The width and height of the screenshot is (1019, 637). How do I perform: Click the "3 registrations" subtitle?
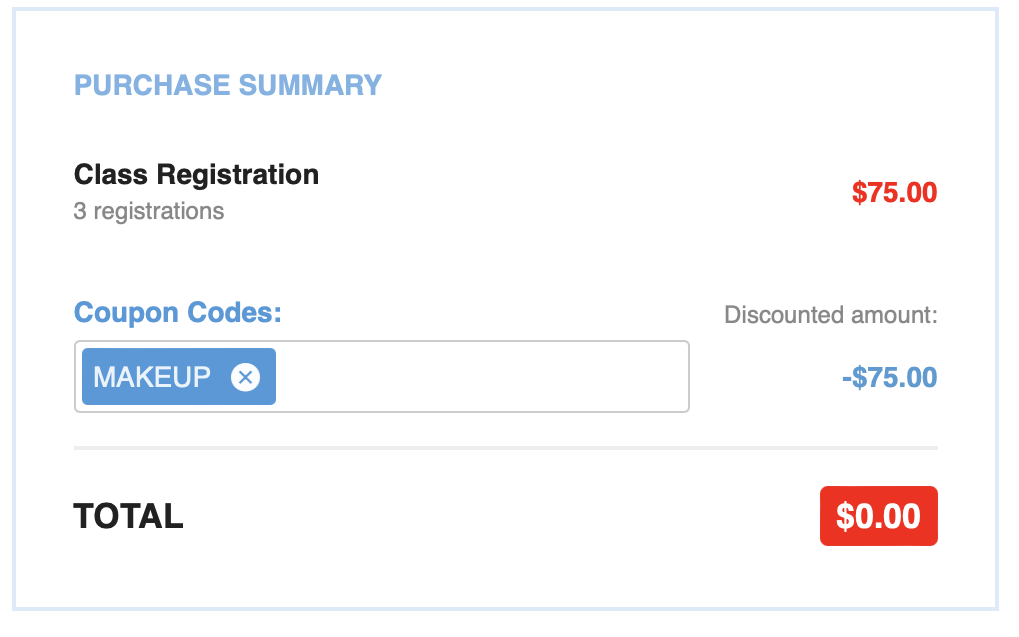149,211
